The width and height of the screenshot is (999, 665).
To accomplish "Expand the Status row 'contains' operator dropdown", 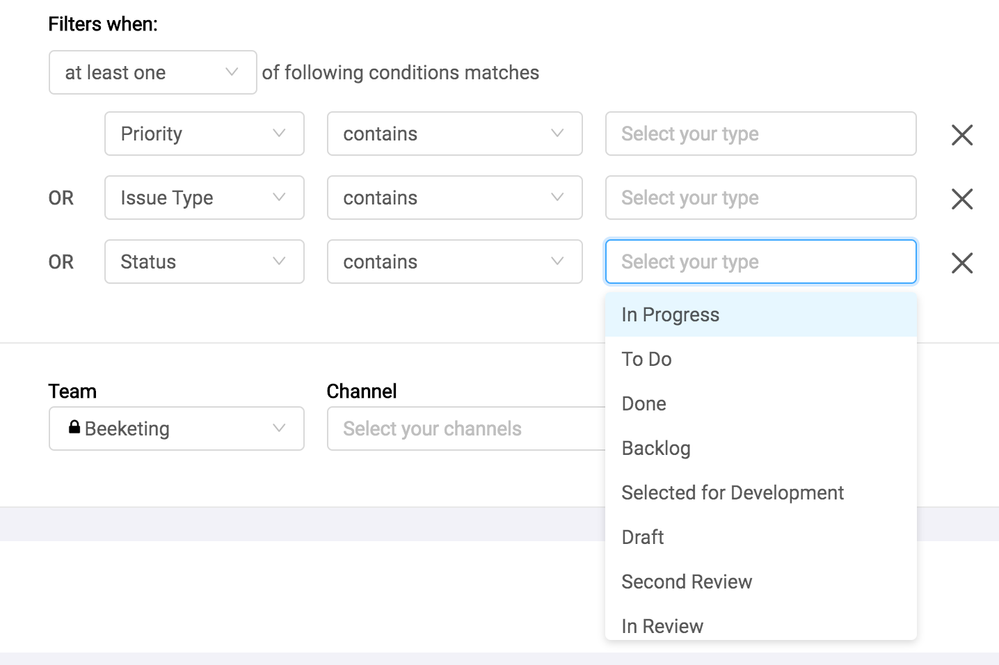I will pyautogui.click(x=454, y=262).
